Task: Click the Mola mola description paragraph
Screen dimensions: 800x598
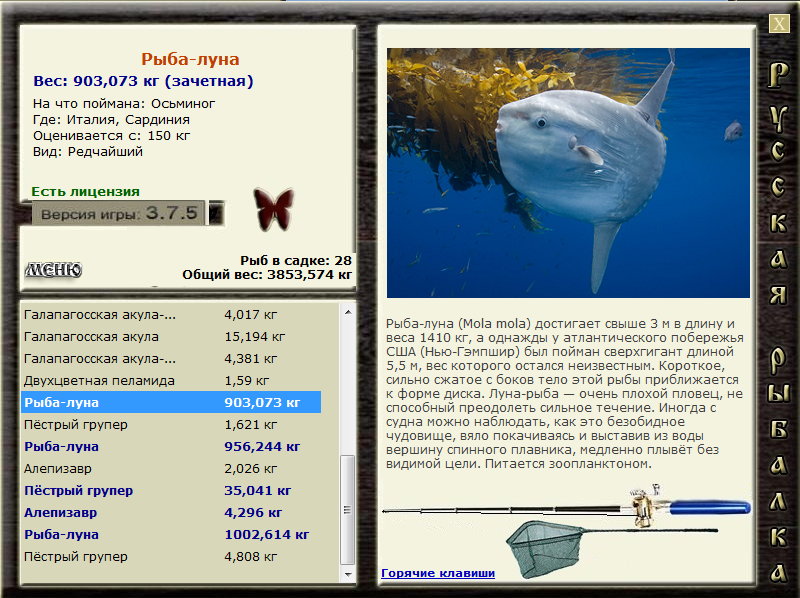Action: [565, 393]
